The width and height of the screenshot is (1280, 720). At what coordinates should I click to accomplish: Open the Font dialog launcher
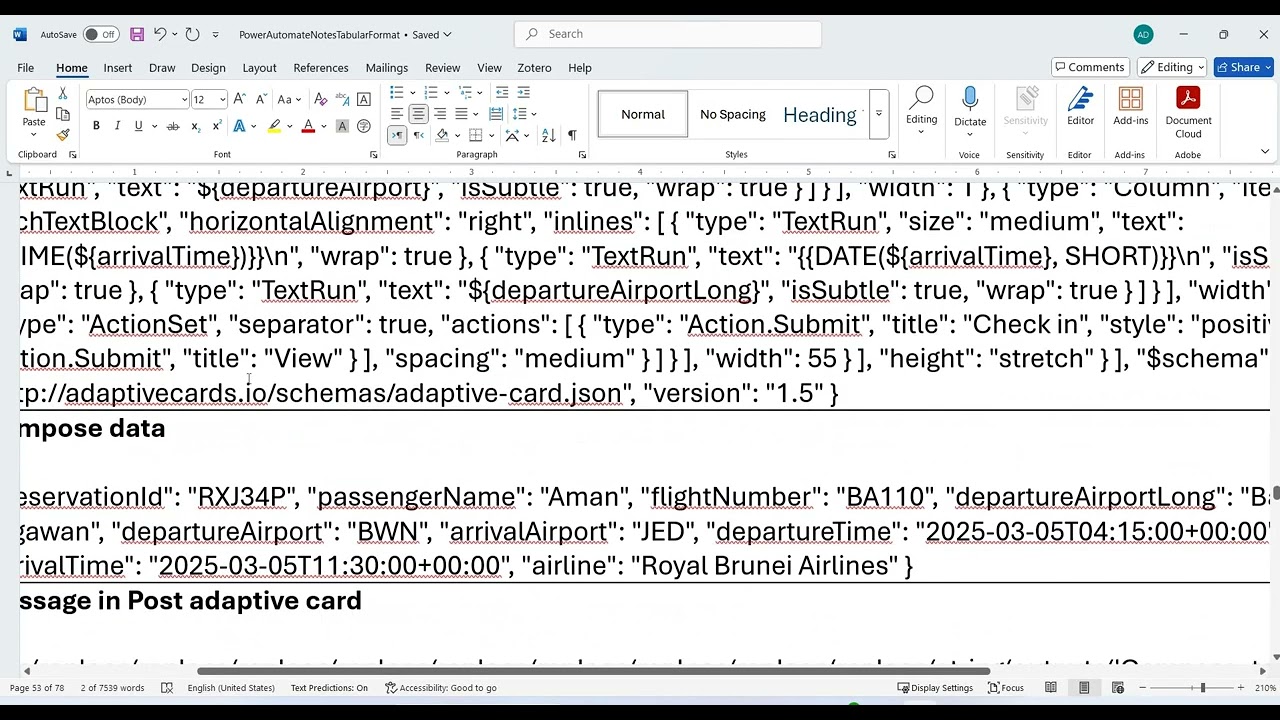(373, 155)
